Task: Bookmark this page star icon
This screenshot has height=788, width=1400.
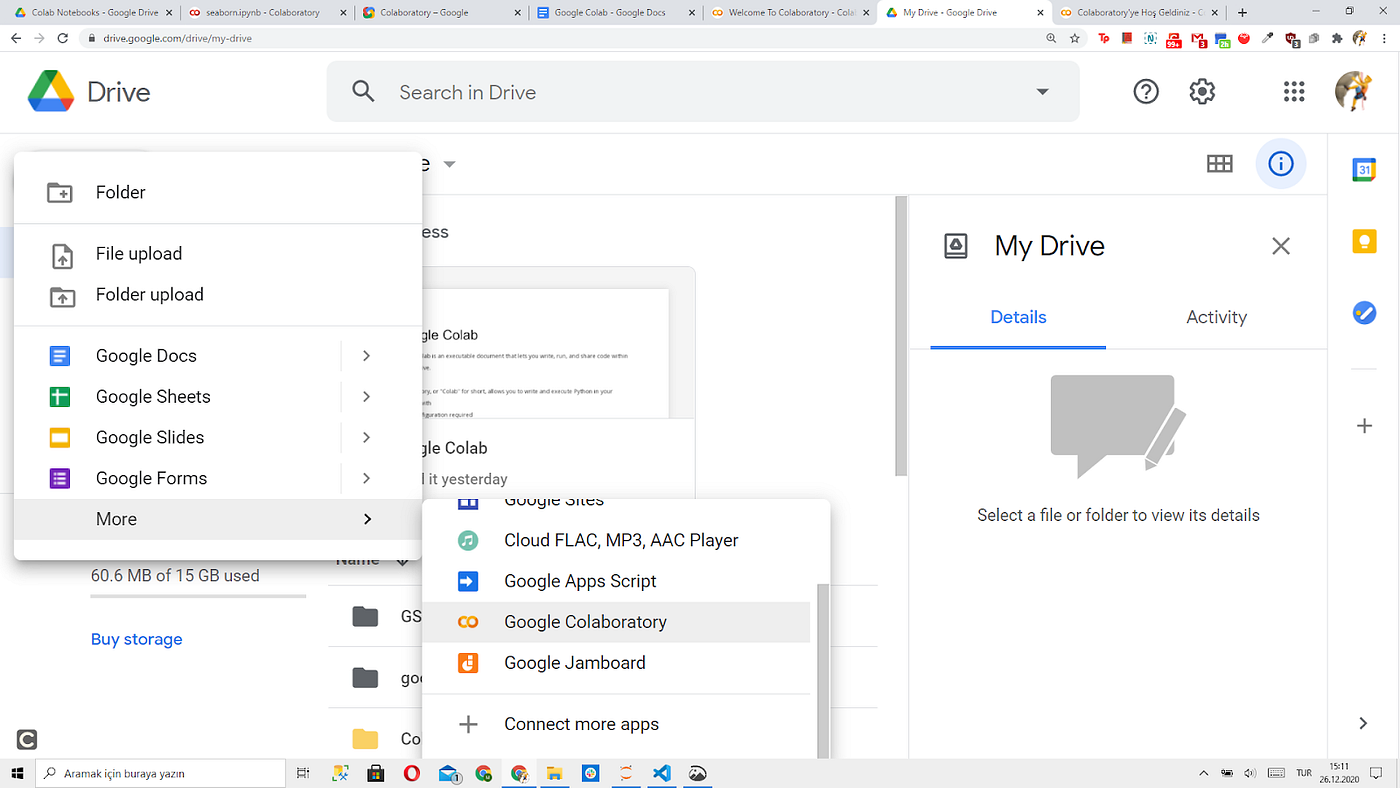Action: click(x=1075, y=38)
